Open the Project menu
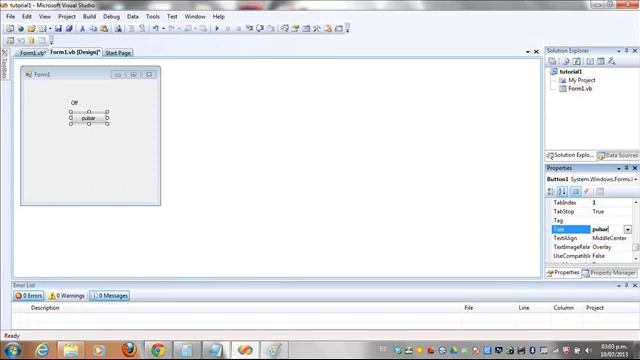640x360 pixels. [x=67, y=17]
